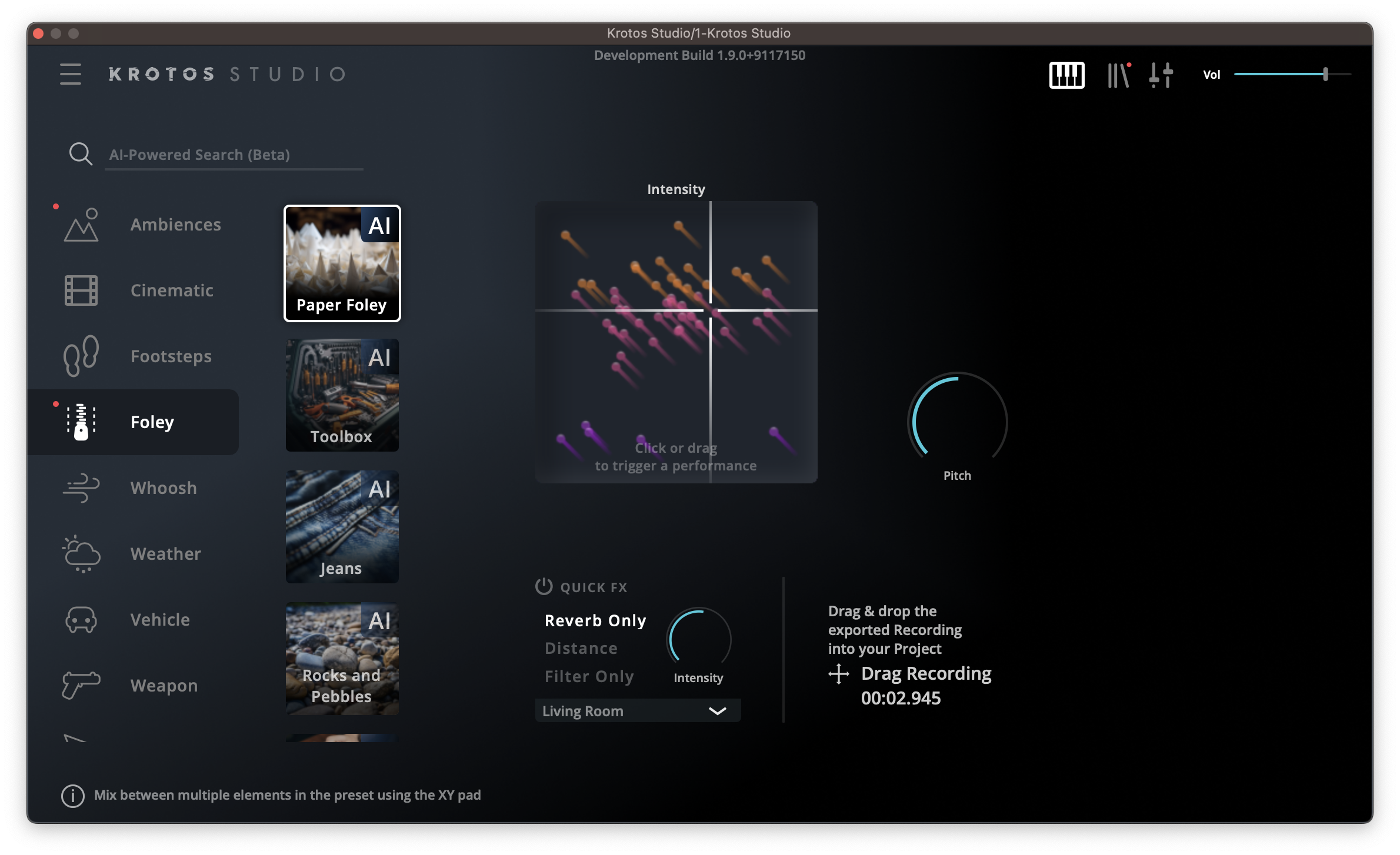This screenshot has width=1400, height=855.
Task: Select Reverb Only mode
Action: 595,620
